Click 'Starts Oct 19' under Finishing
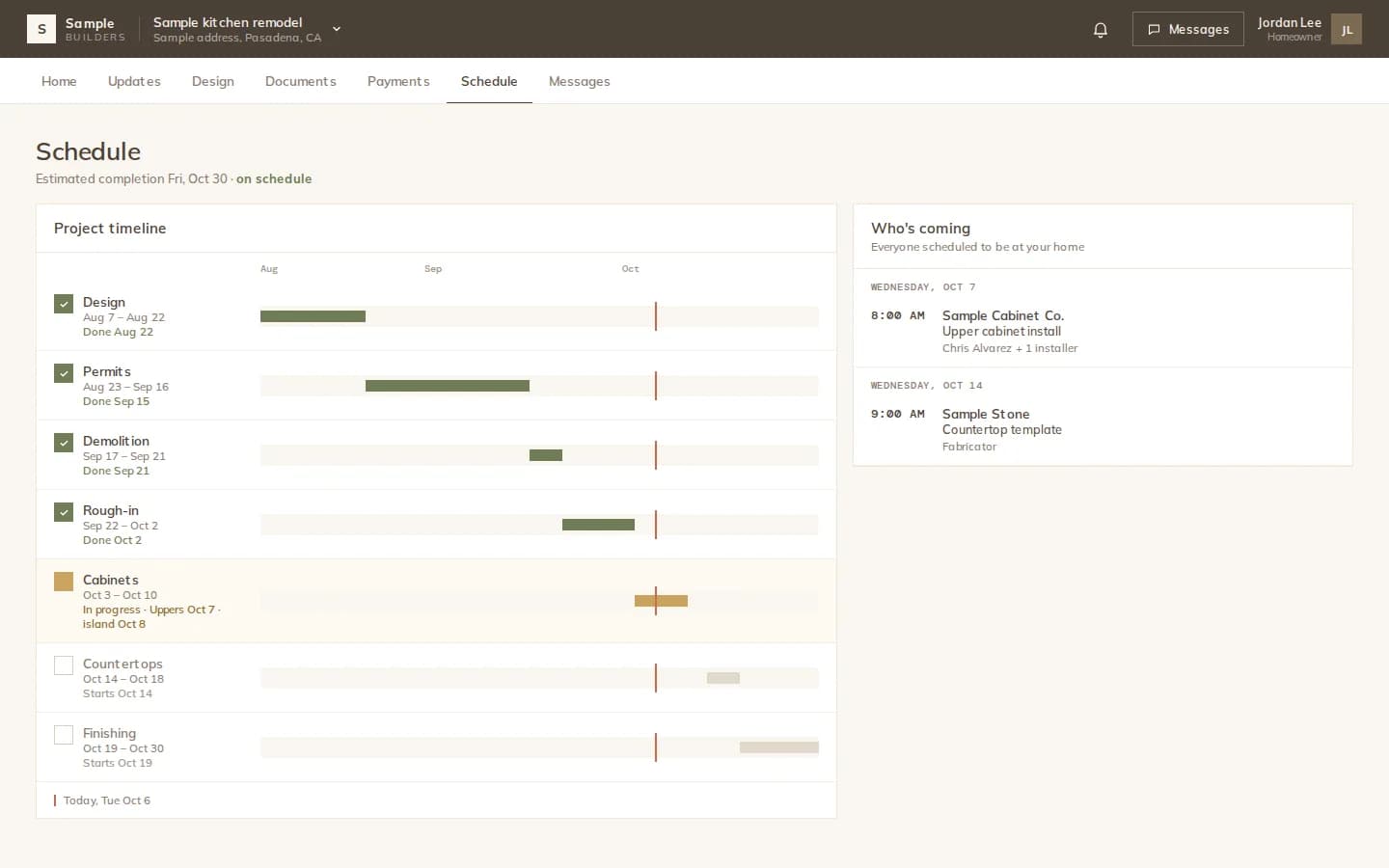This screenshot has height=868, width=1389. 118,763
